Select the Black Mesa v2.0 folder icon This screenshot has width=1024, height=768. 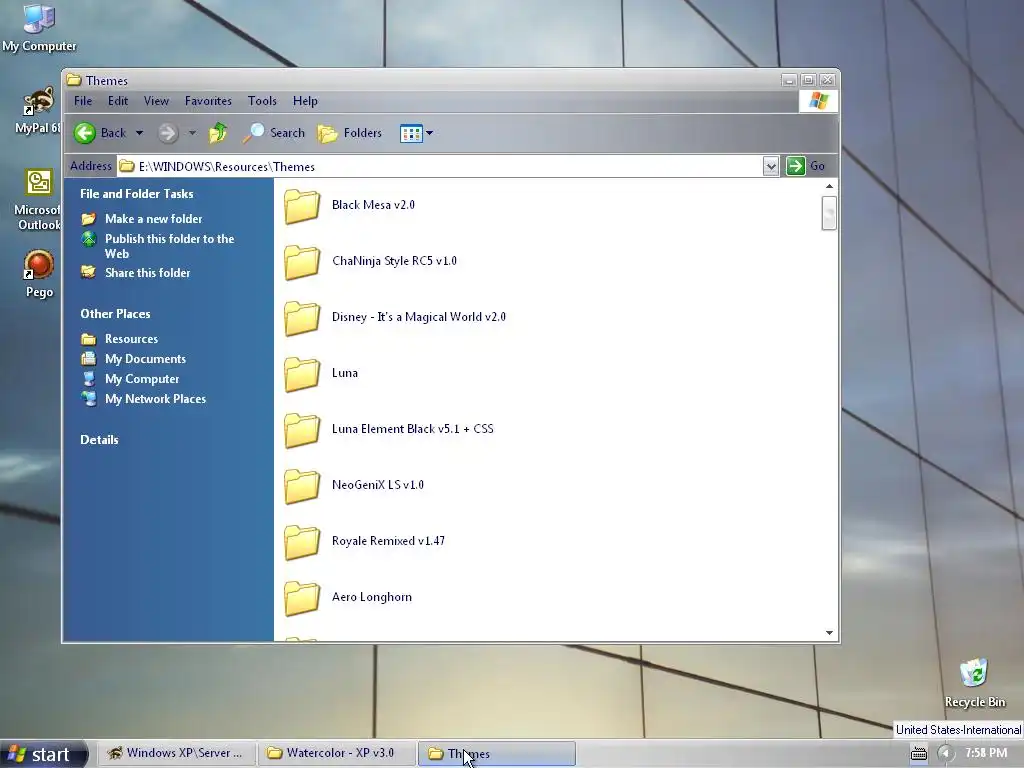pyautogui.click(x=302, y=206)
